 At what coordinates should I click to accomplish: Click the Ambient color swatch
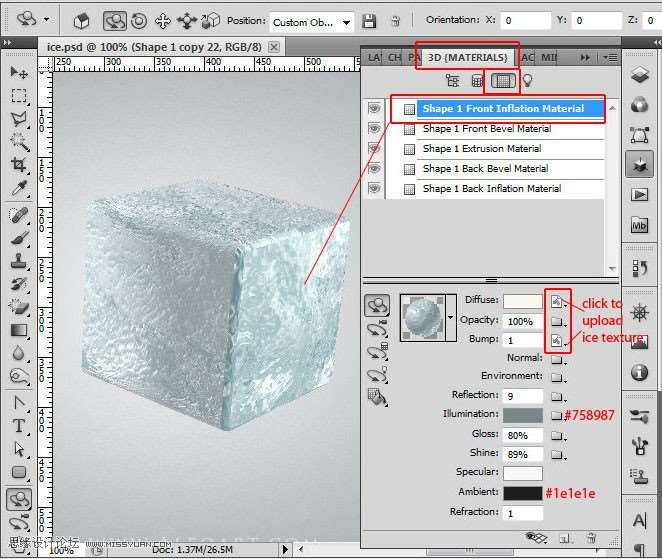(x=523, y=493)
